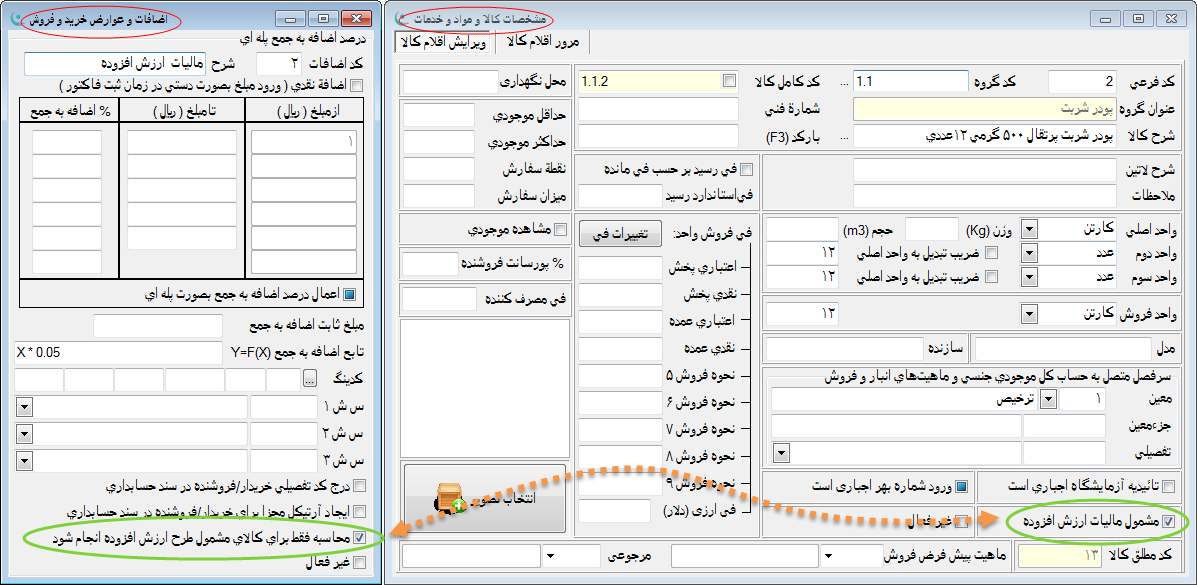
Task: Open the ماهیت پیش فرض فروش dropdown
Action: click(826, 554)
